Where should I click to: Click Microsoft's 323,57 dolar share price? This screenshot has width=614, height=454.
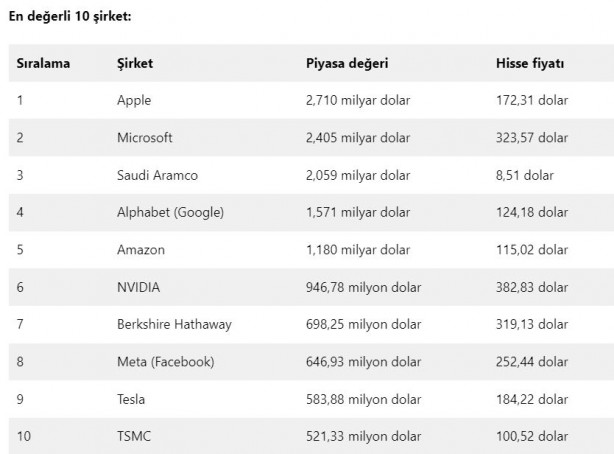point(532,138)
